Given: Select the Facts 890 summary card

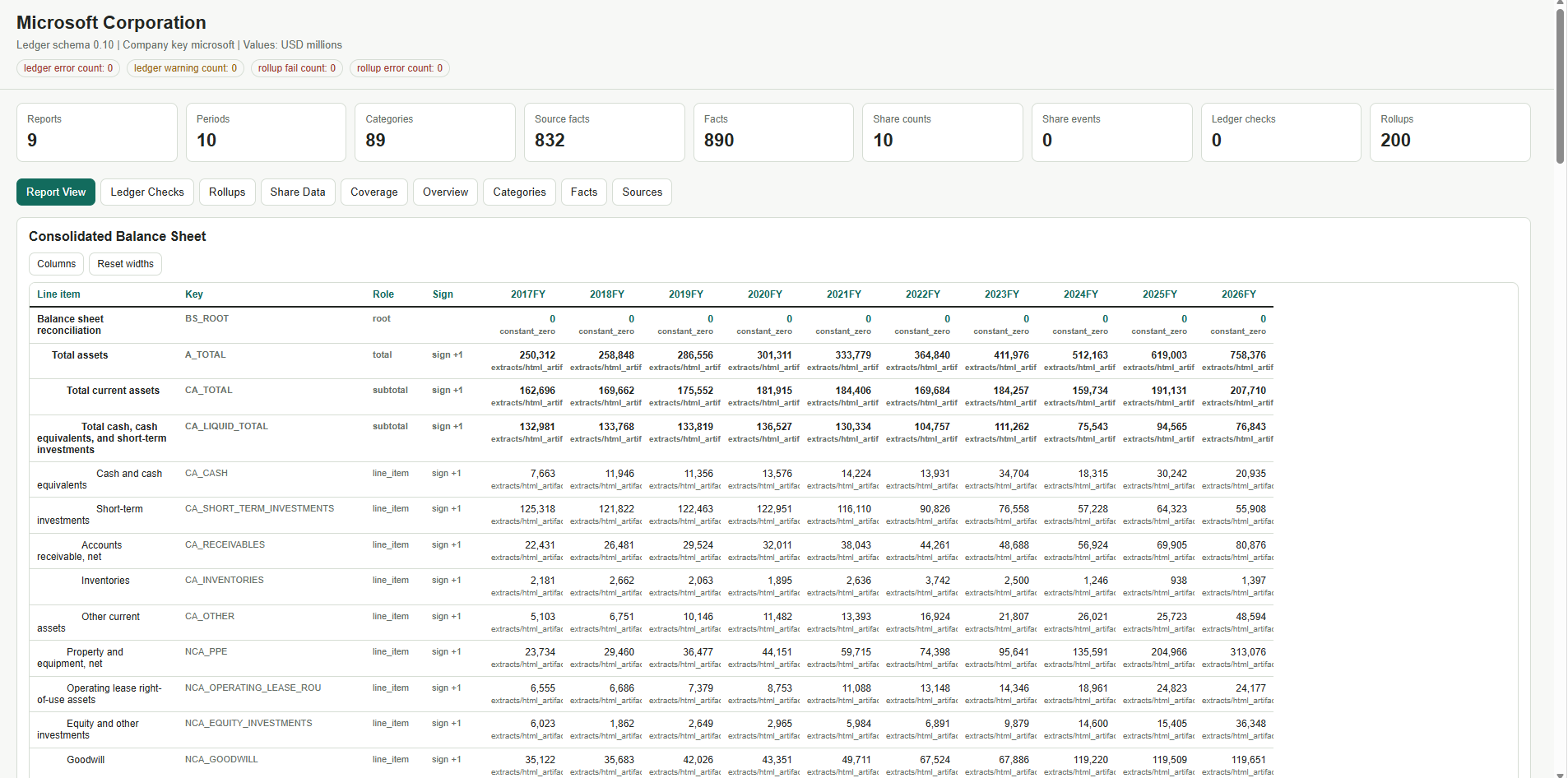Looking at the screenshot, I should tap(773, 132).
